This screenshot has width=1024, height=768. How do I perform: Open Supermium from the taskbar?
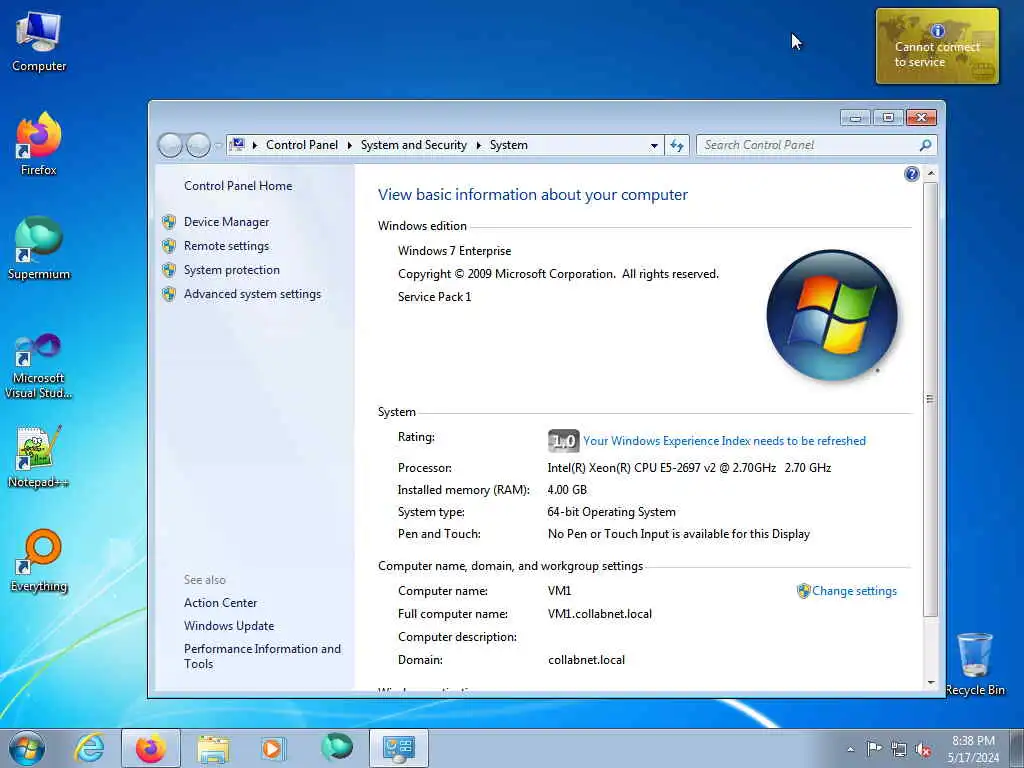point(336,748)
